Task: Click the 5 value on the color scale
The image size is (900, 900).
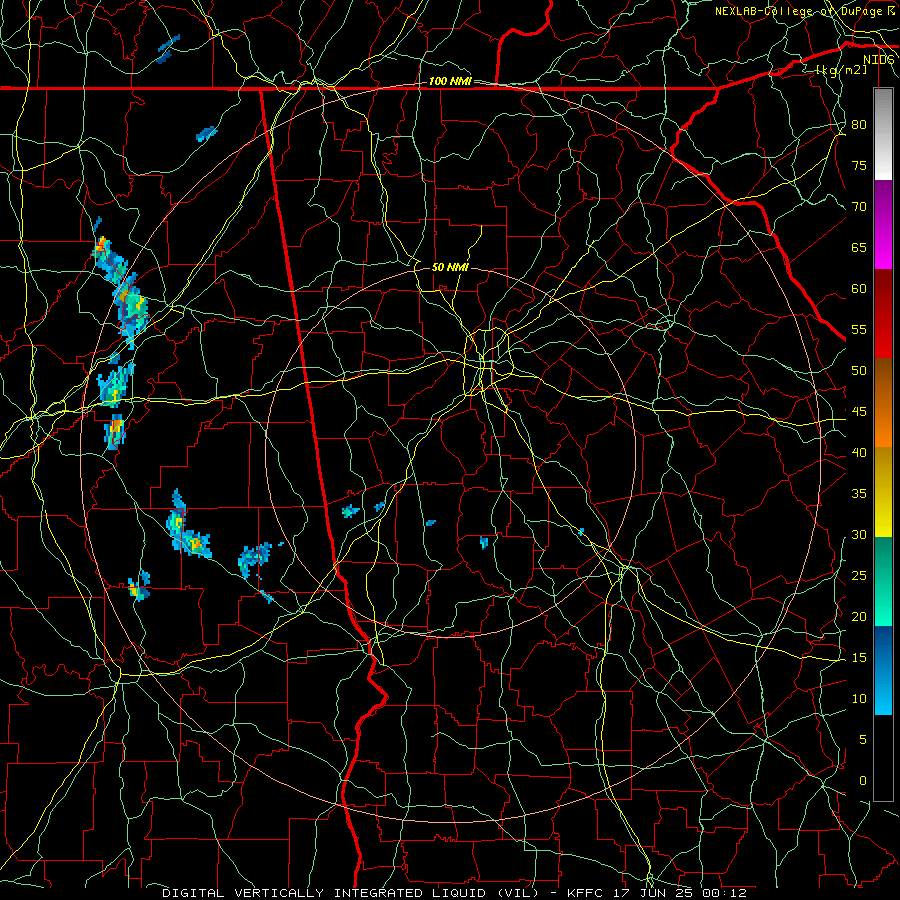Action: pyautogui.click(x=863, y=740)
